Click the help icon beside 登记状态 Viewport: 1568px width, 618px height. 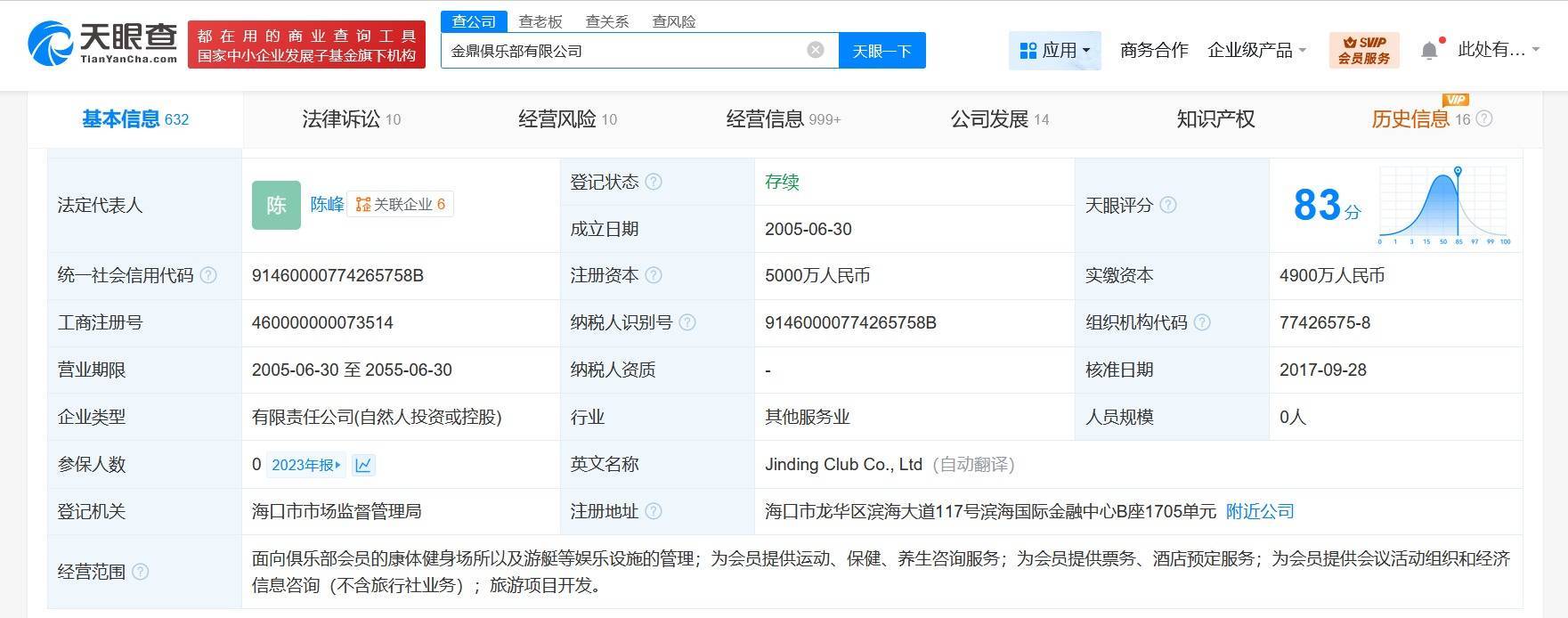point(654,182)
